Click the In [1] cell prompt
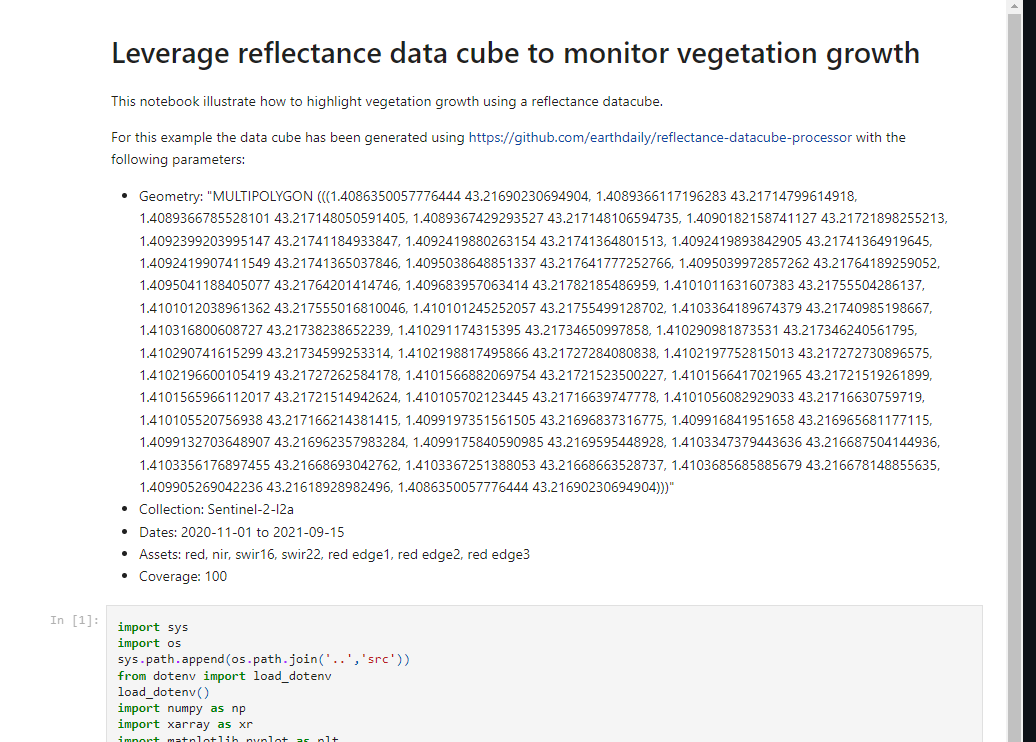This screenshot has width=1036, height=742. [75, 621]
